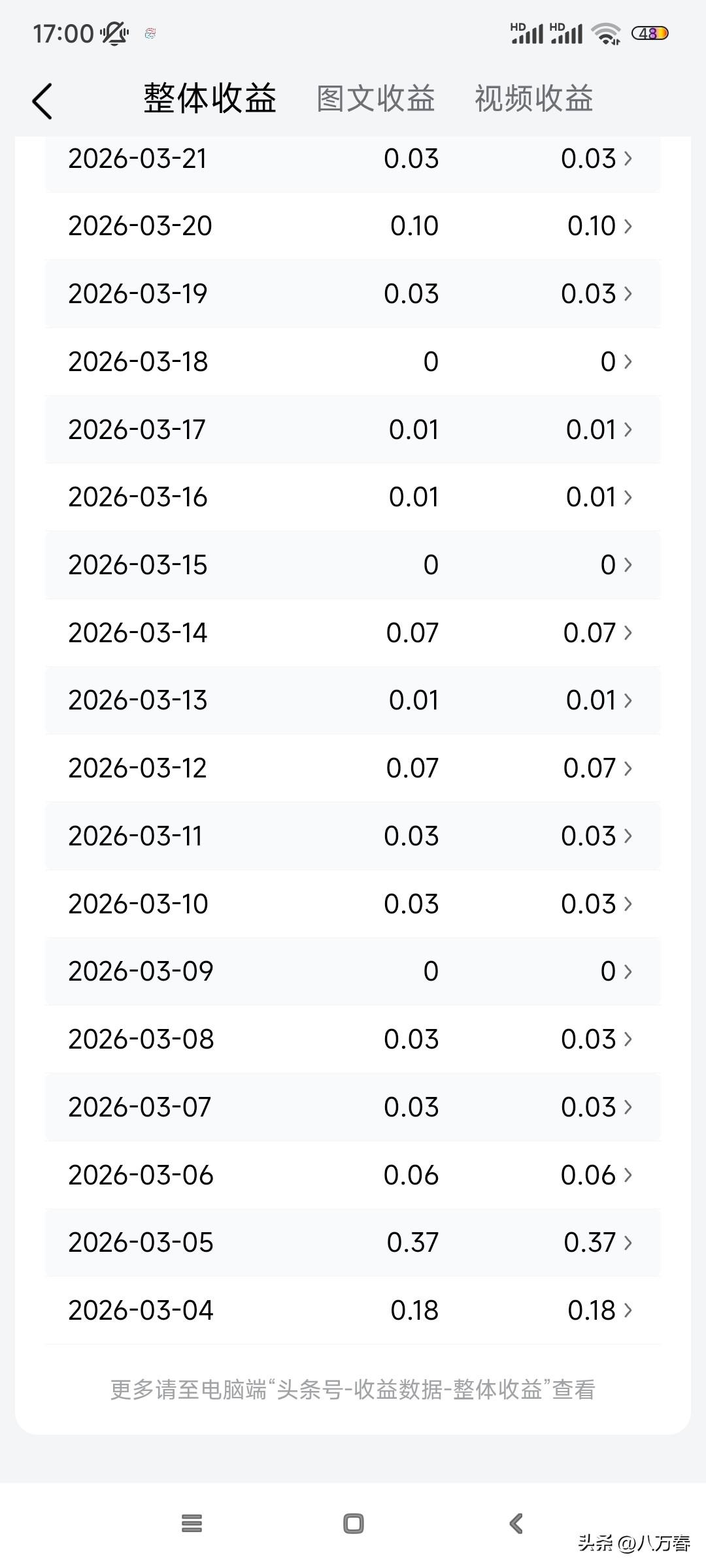This screenshot has width=706, height=1568.
Task: Click the 头条号-收益数据-整体收益 footer note
Action: [x=353, y=1390]
